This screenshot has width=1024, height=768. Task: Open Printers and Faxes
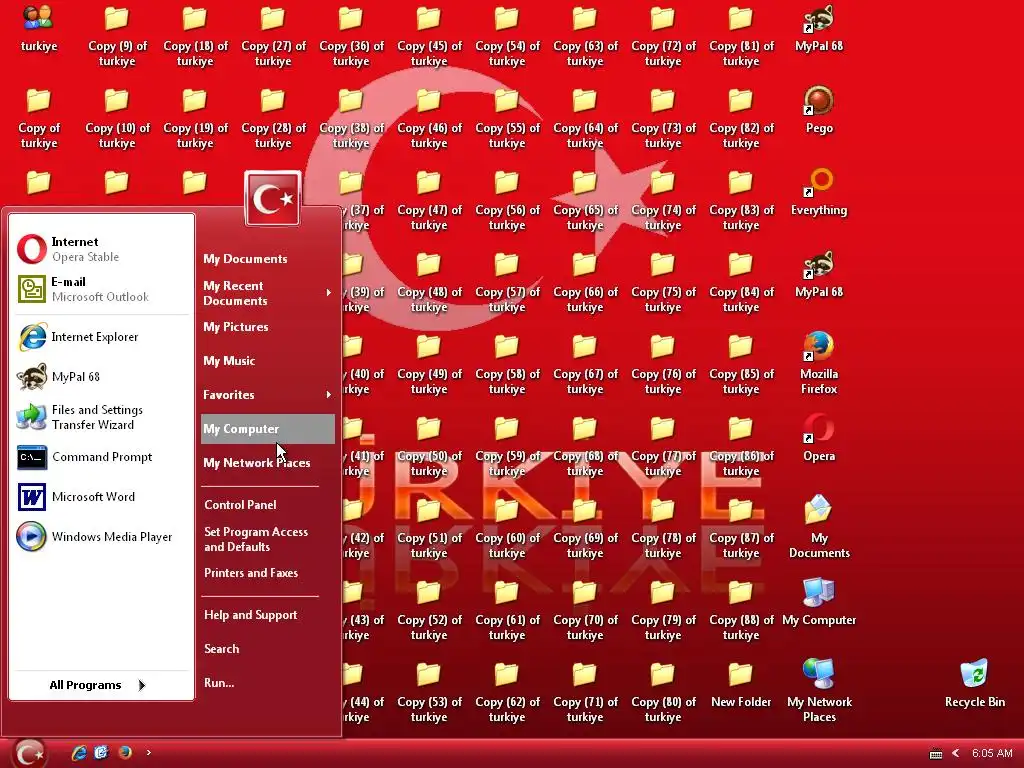[x=268, y=573]
